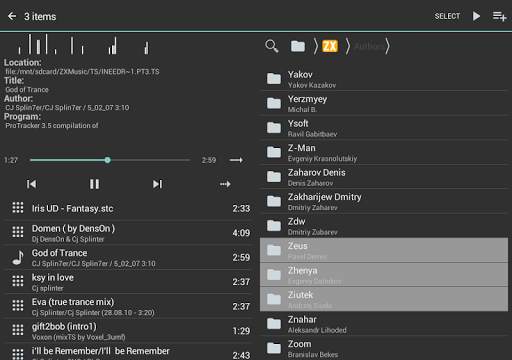Screen dimensions: 512x360
Task: Open the Zdw folder icon
Action: click(274, 226)
